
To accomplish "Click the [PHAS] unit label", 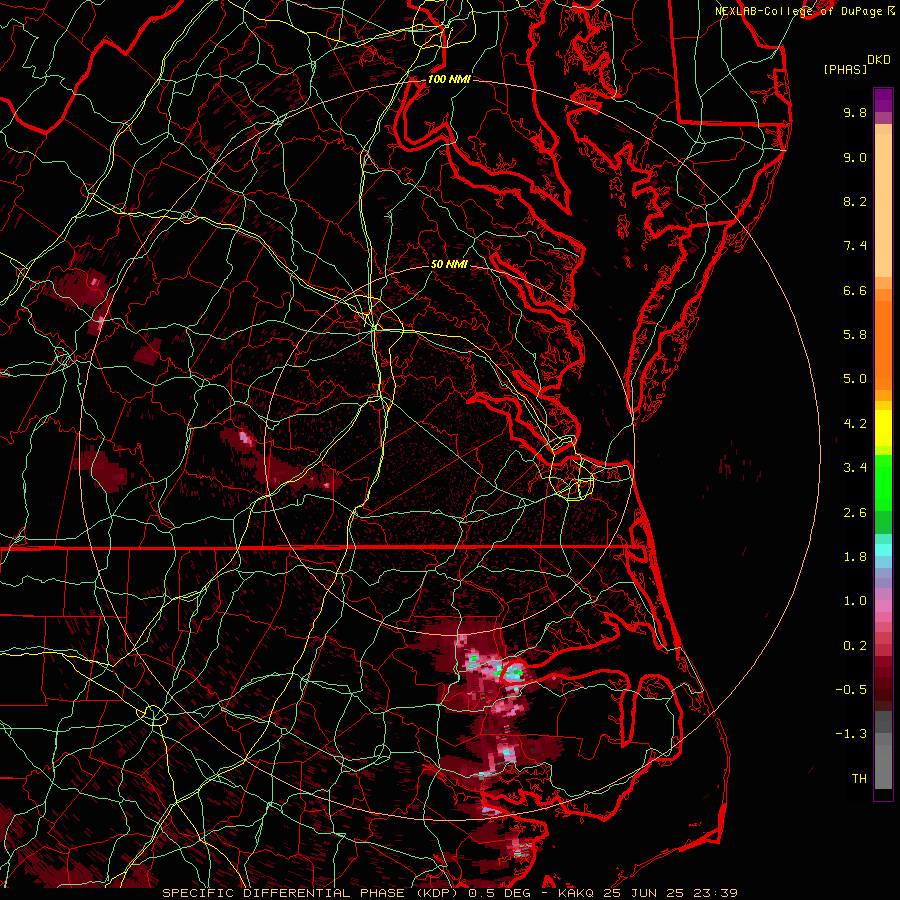I will [845, 70].
